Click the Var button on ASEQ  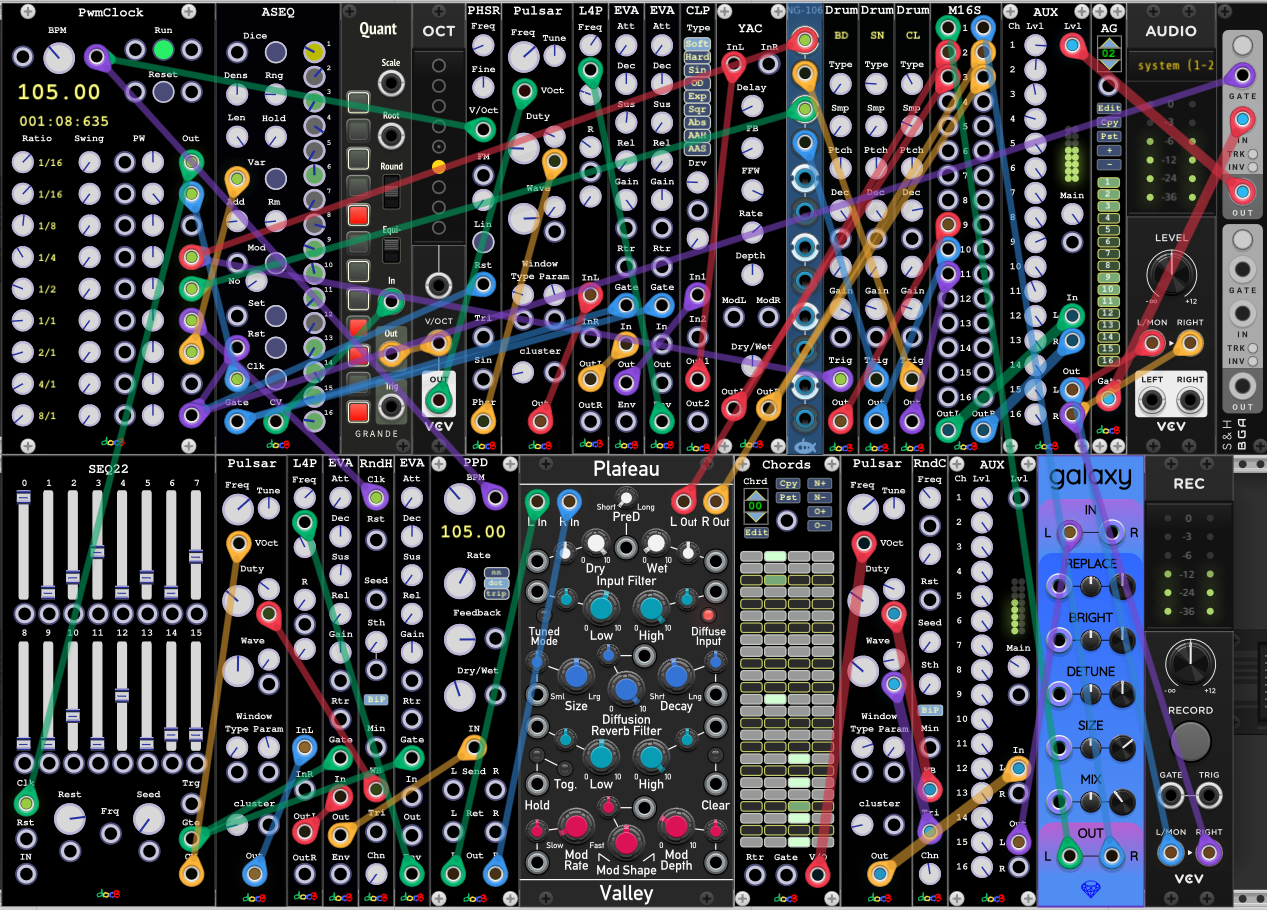coord(276,178)
